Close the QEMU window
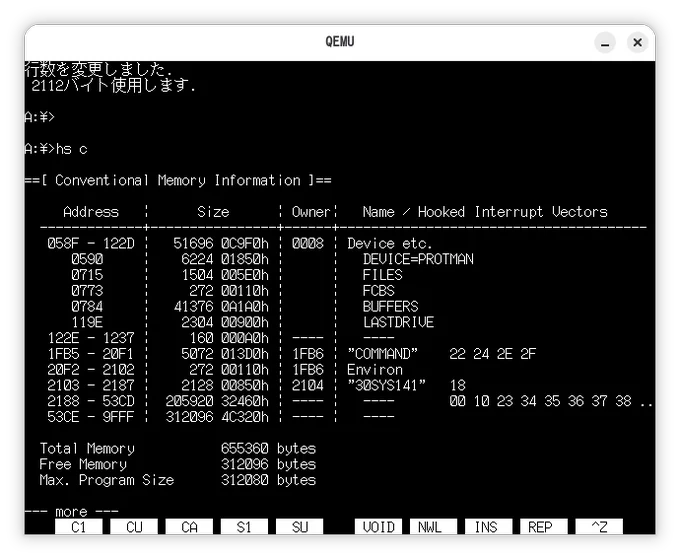This screenshot has height=559, width=680. (x=638, y=42)
